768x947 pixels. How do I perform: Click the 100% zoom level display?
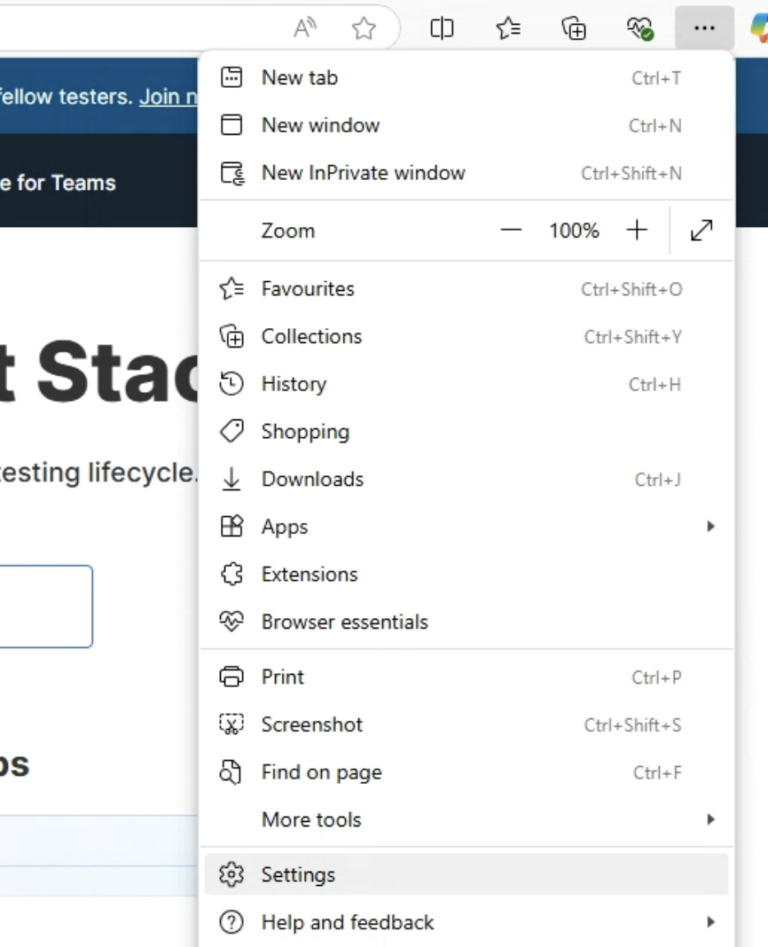573,230
